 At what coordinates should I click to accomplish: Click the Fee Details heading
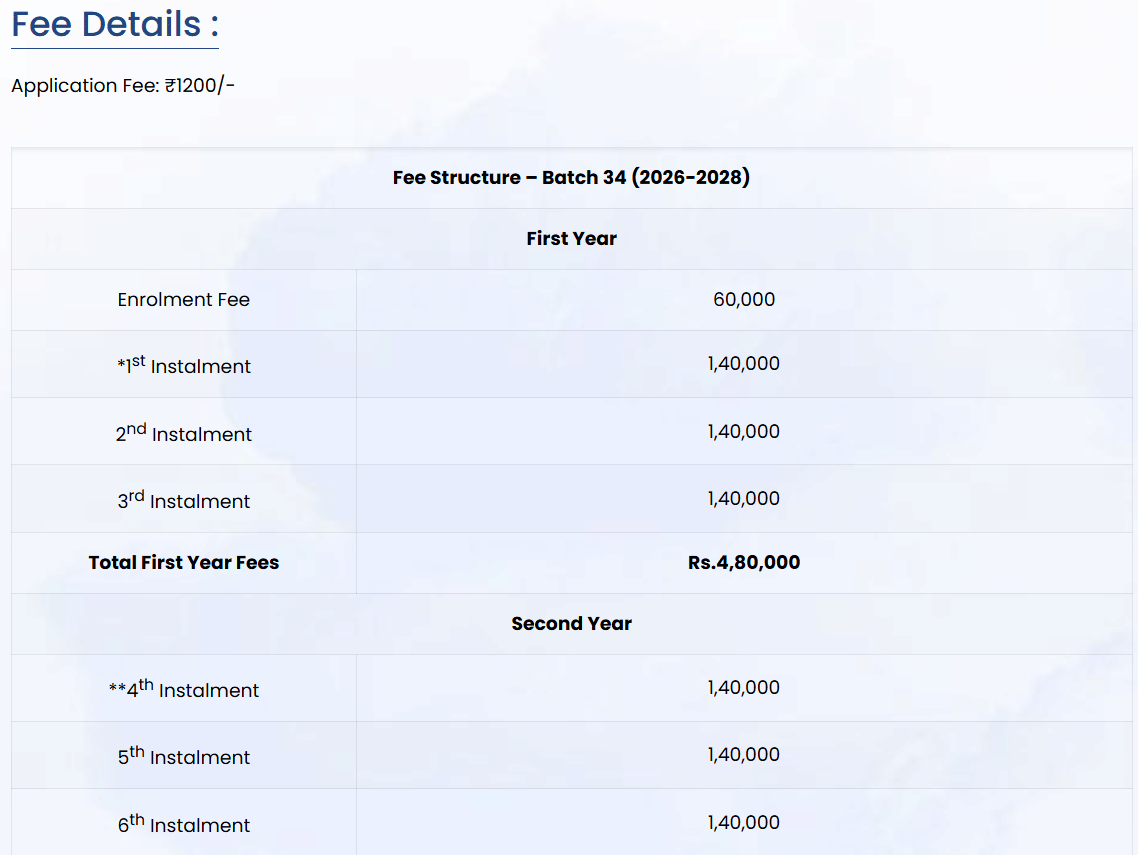[114, 24]
